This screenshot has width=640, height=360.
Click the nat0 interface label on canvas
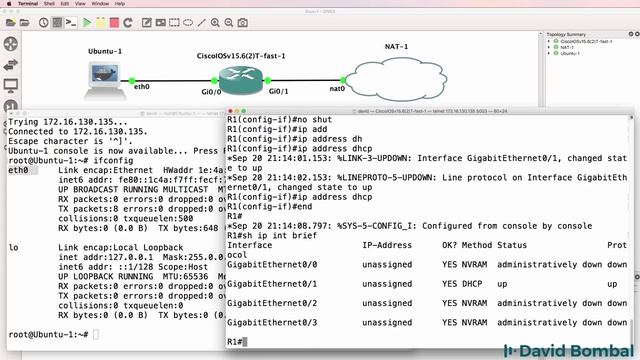pos(337,88)
